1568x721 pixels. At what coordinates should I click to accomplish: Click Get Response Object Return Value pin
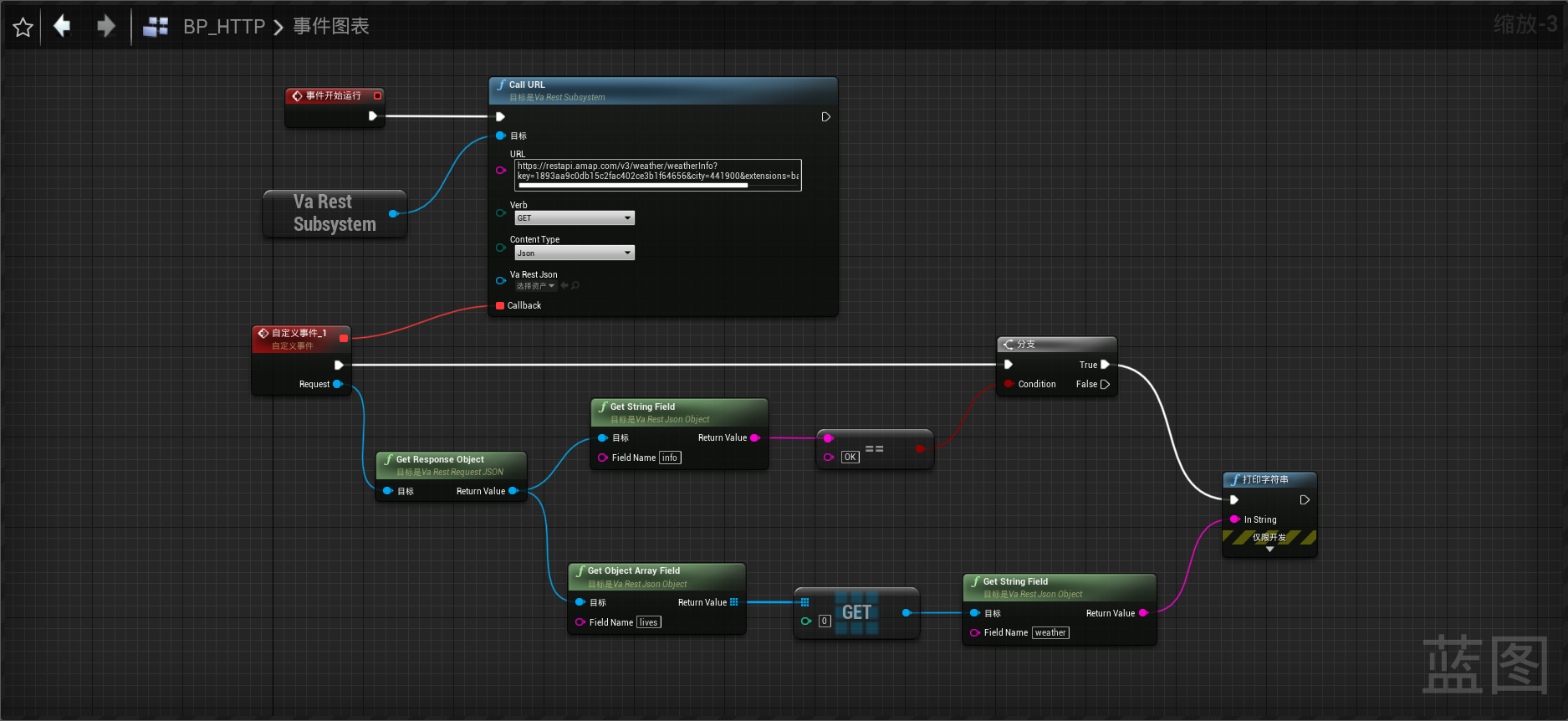pyautogui.click(x=513, y=491)
